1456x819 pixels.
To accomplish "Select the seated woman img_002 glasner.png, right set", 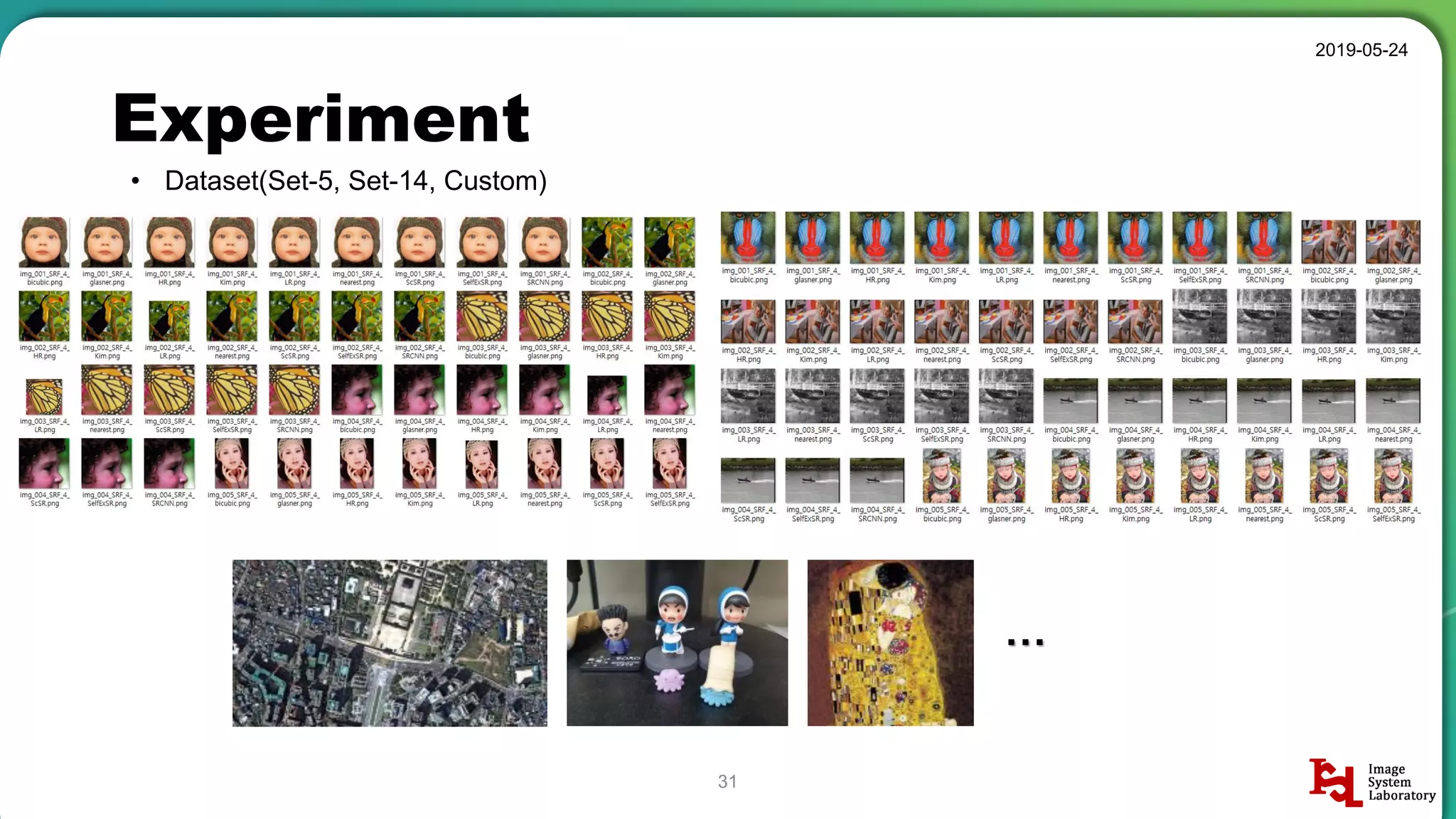I will tap(1393, 242).
